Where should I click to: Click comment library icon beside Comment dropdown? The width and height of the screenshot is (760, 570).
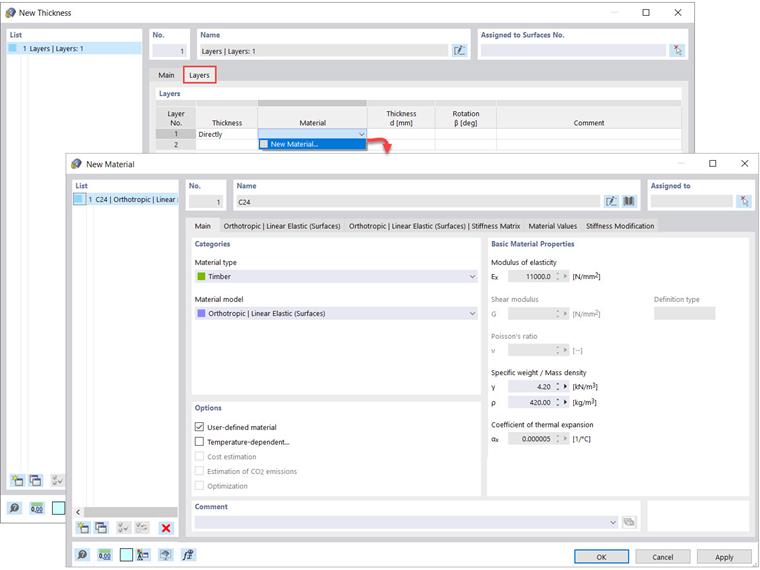(629, 522)
